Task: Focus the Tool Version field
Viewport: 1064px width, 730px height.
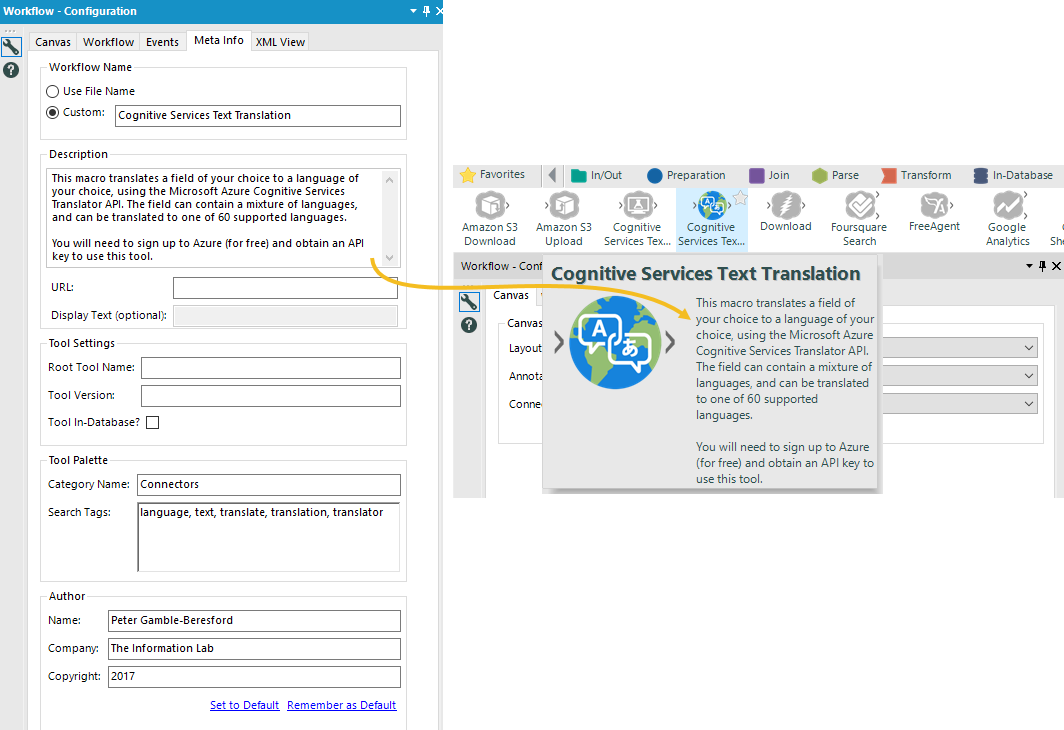Action: [x=271, y=396]
